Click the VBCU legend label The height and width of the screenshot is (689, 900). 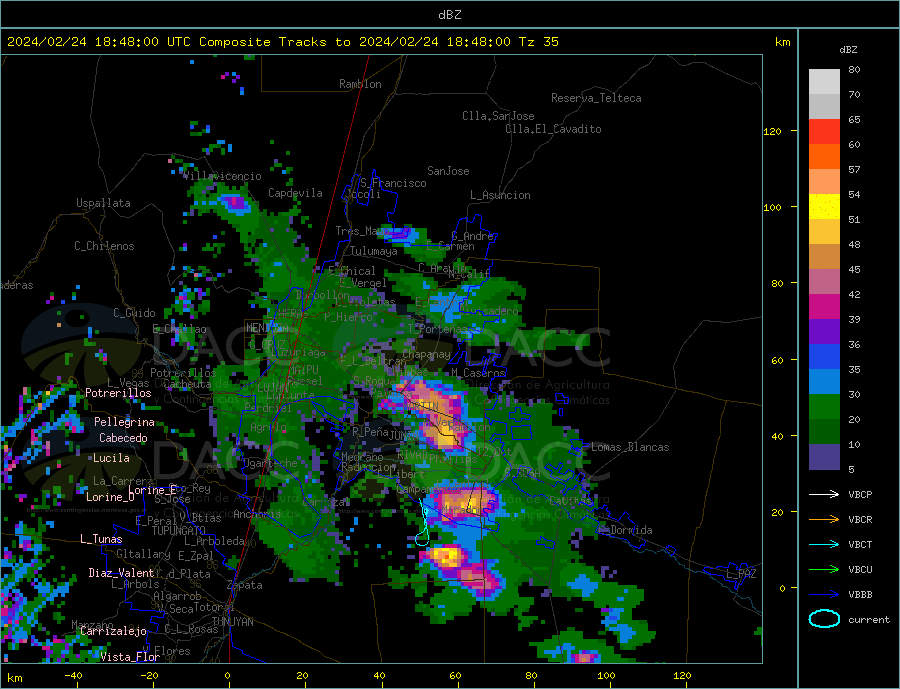coord(860,570)
